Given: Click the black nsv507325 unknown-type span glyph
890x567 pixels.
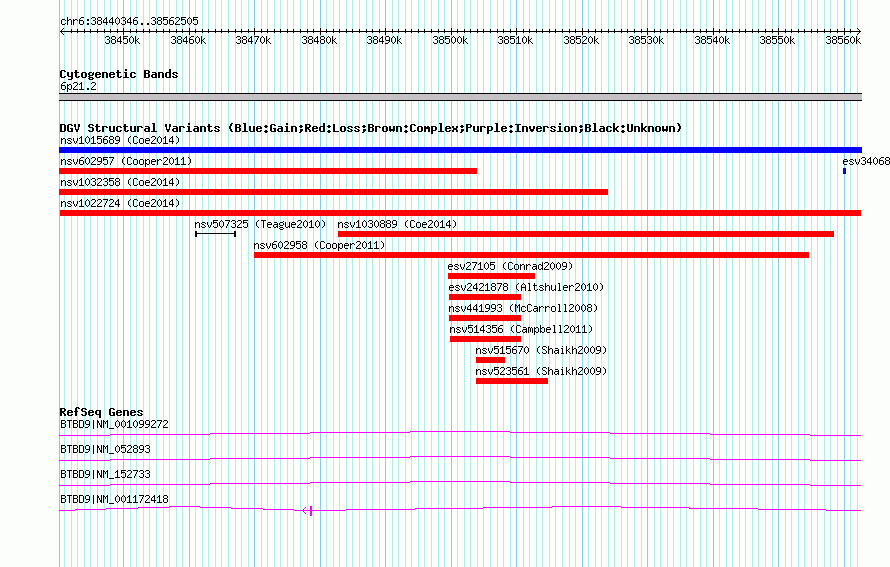Looking at the screenshot, I should [x=215, y=234].
